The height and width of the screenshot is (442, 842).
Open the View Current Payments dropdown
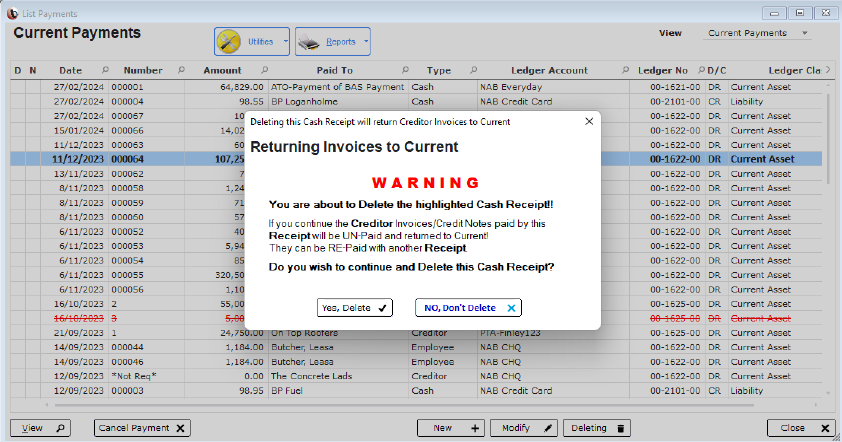[x=758, y=33]
